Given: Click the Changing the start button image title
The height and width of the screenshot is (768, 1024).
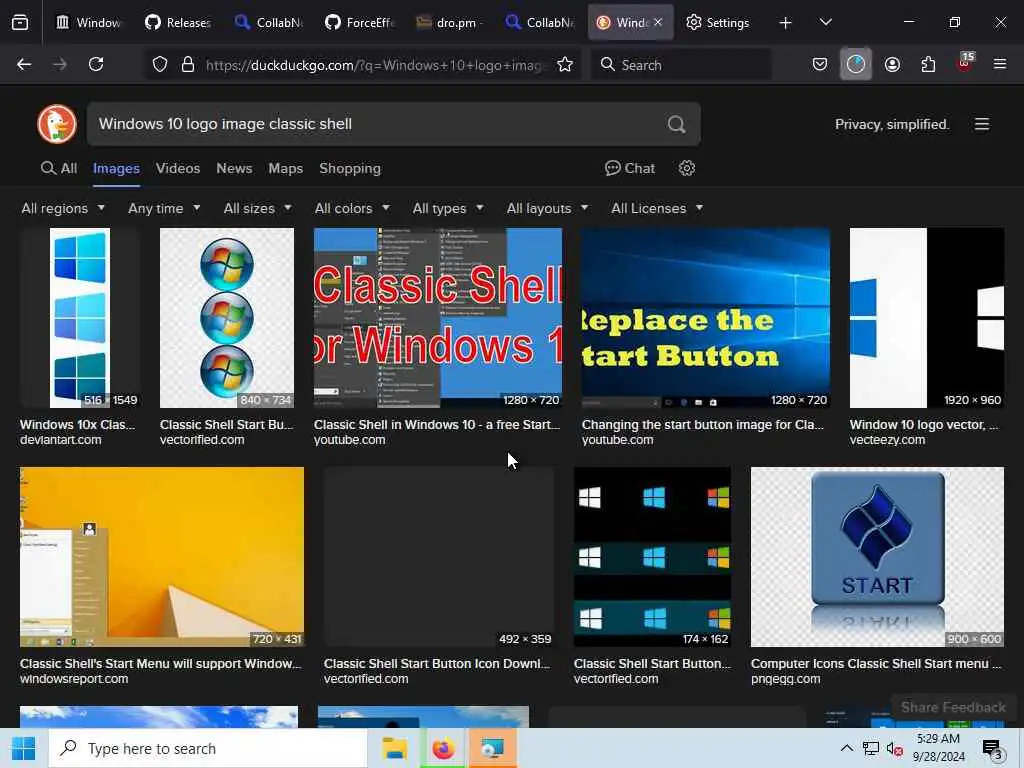Looking at the screenshot, I should (x=703, y=424).
